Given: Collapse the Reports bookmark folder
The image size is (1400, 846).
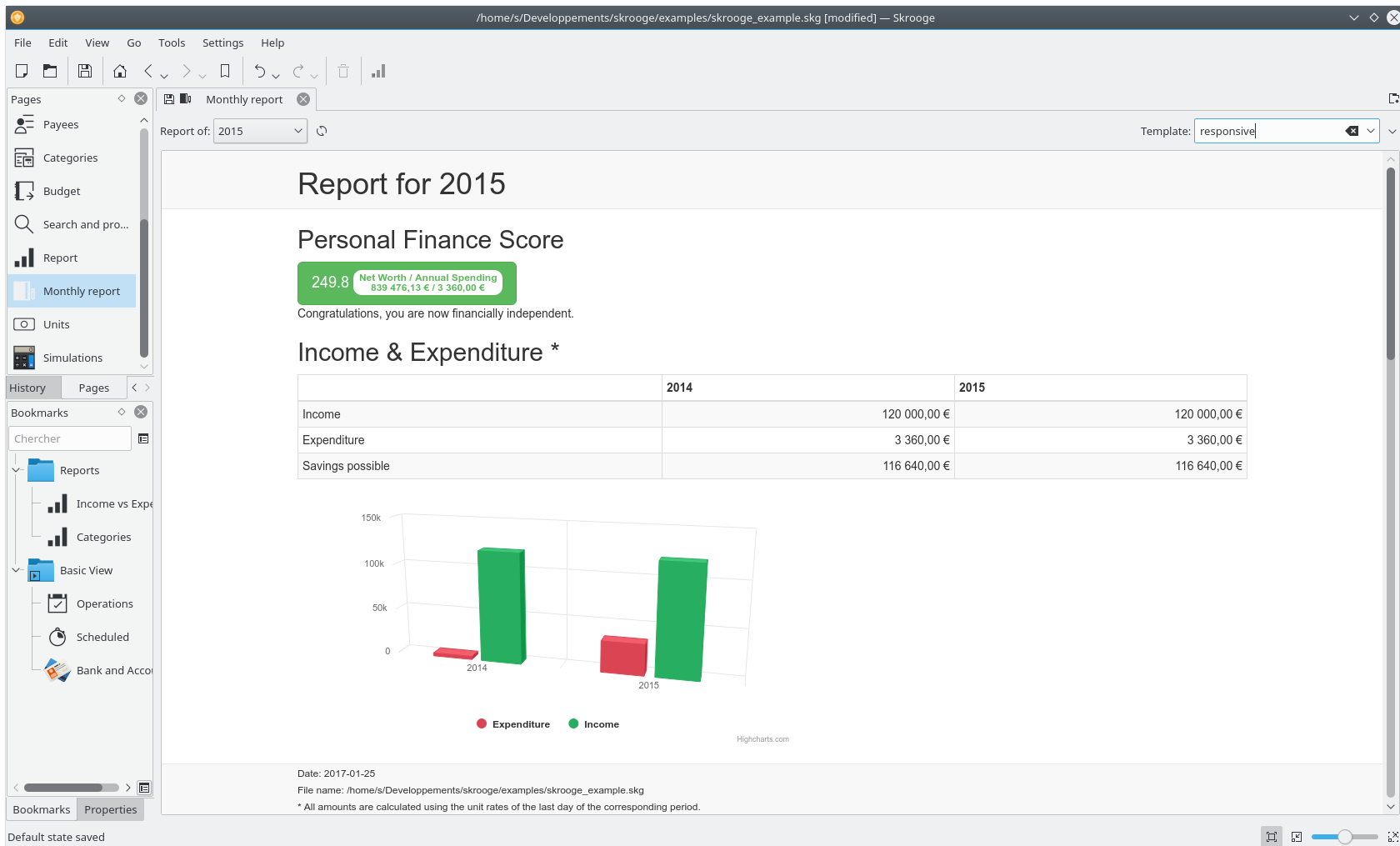Looking at the screenshot, I should pyautogui.click(x=16, y=470).
